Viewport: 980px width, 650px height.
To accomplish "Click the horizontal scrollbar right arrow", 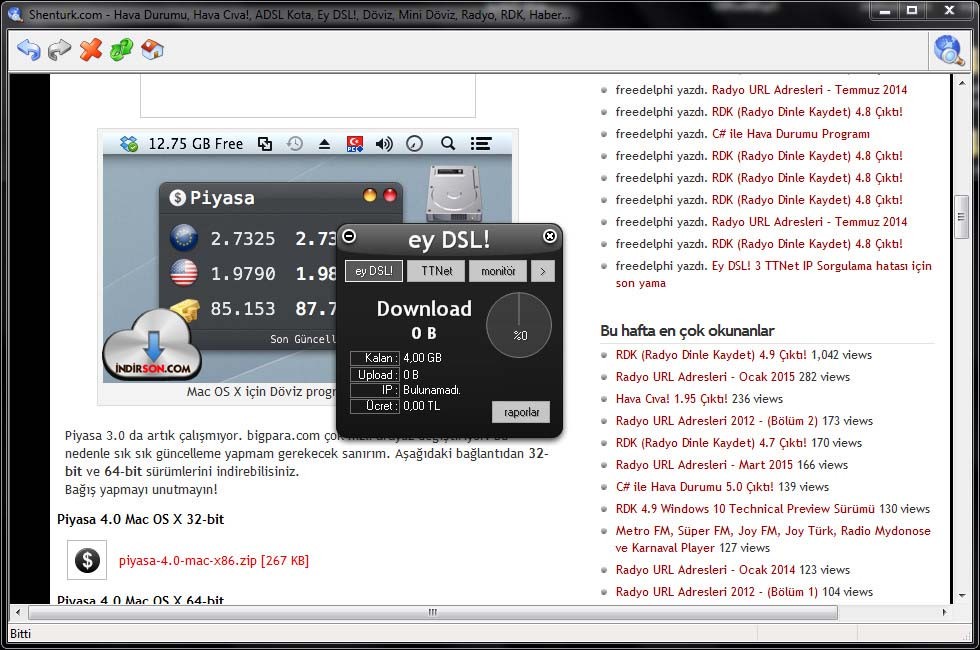I will 944,612.
